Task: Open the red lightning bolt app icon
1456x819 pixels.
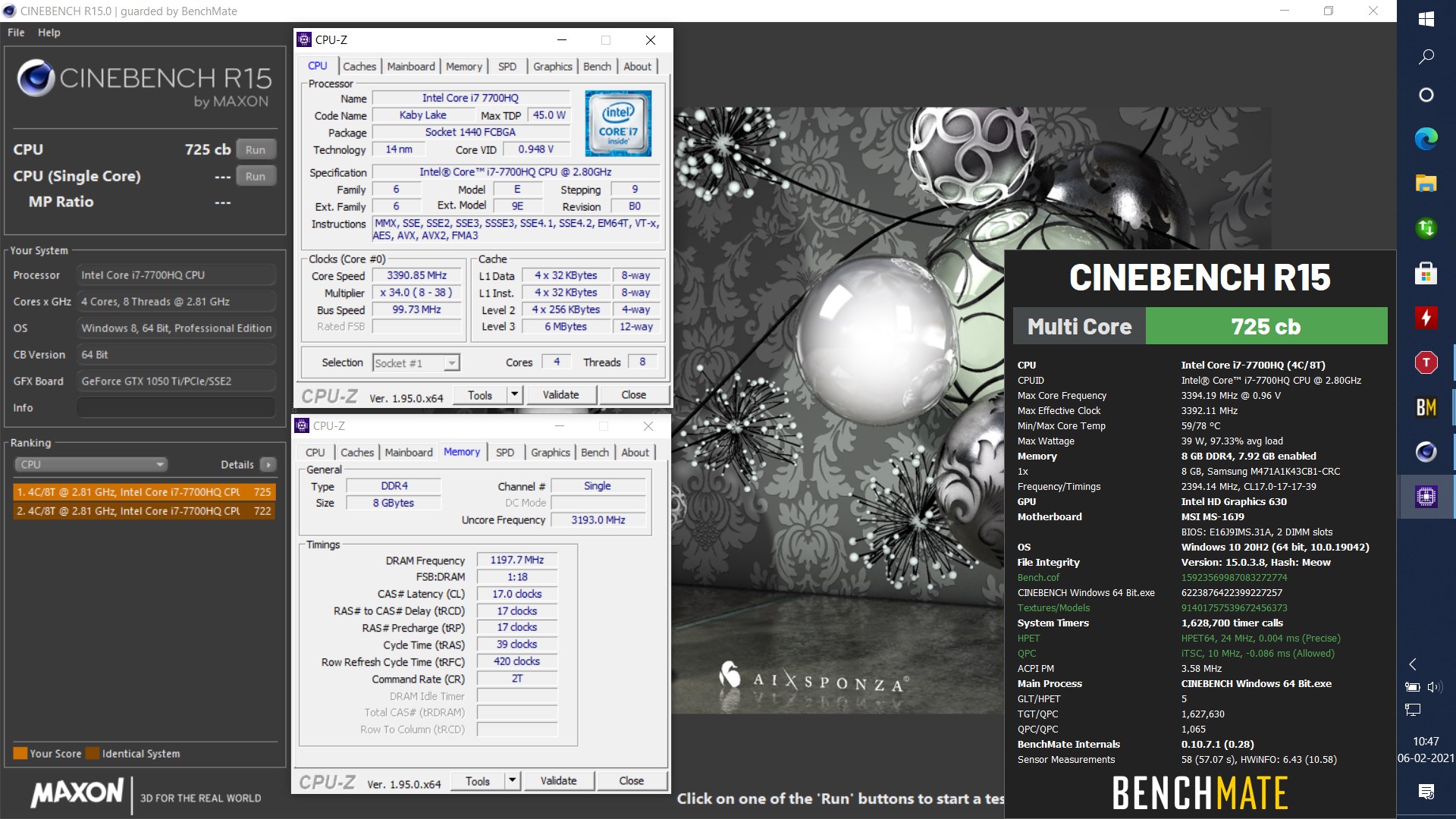Action: tap(1426, 318)
